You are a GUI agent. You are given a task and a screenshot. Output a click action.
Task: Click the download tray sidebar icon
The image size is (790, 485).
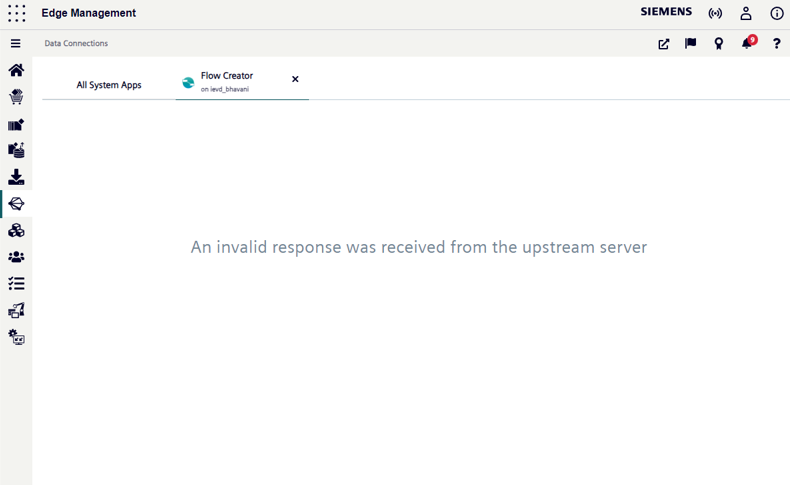(x=16, y=177)
